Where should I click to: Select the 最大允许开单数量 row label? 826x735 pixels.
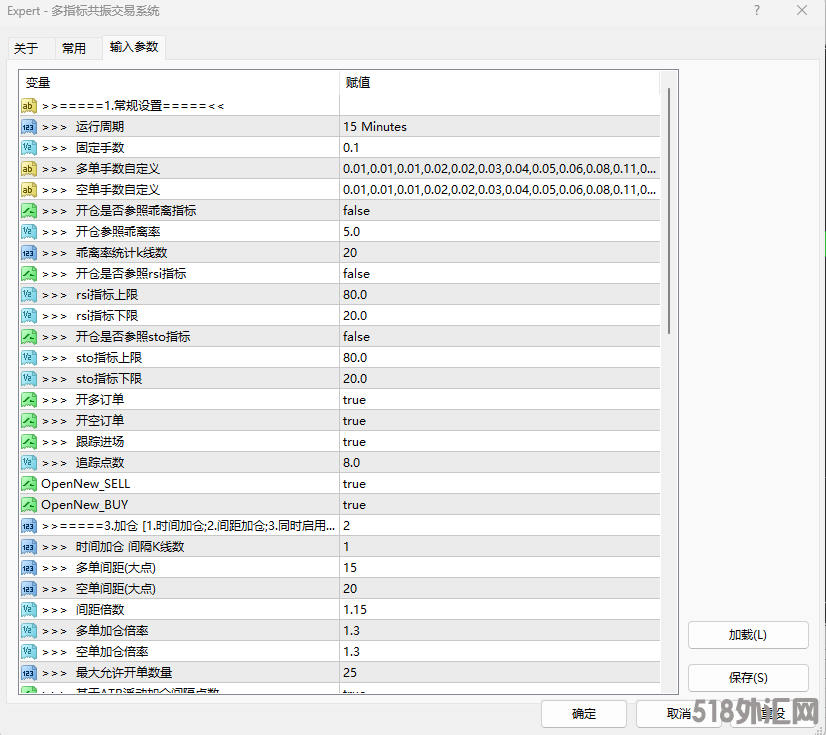[x=124, y=673]
